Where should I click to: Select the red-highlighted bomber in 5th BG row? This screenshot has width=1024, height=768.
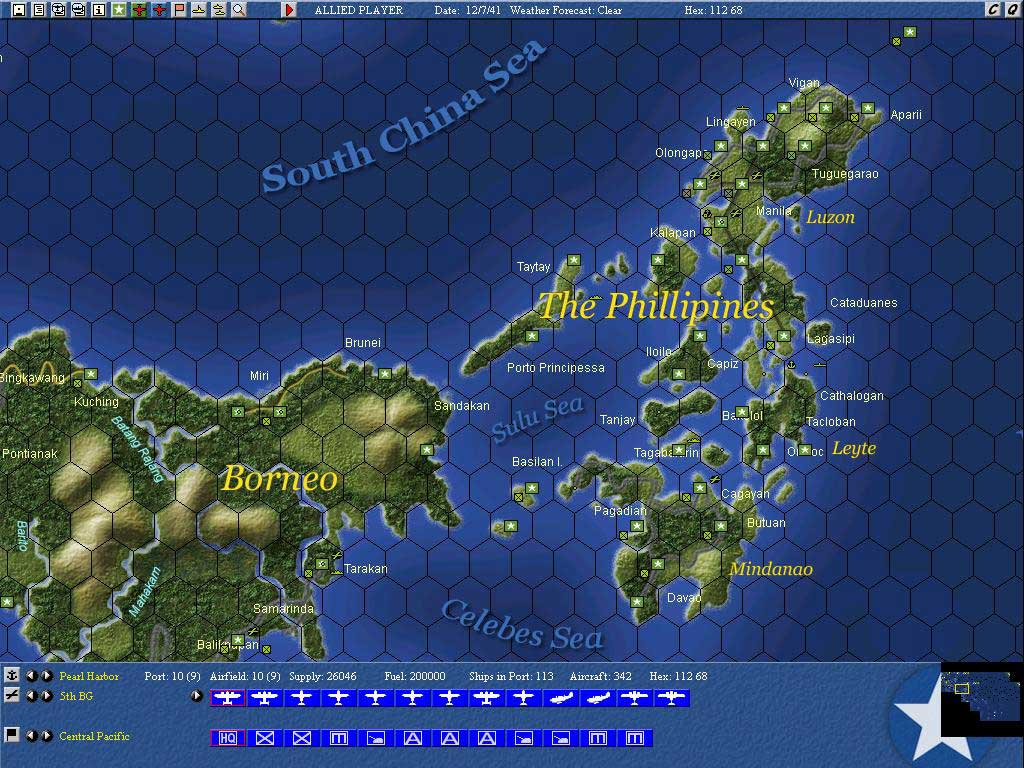[x=227, y=698]
